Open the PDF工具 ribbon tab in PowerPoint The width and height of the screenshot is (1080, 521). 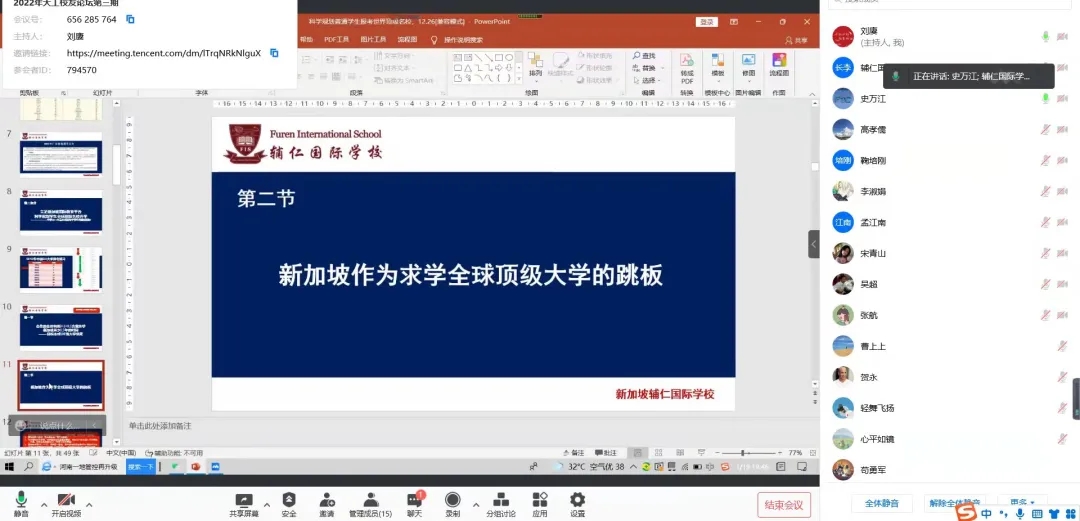[336, 40]
